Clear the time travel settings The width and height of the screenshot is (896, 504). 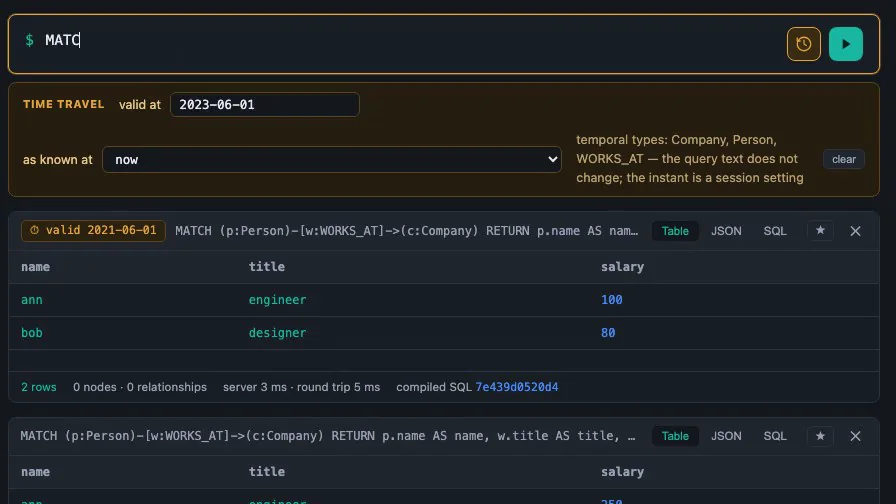tap(843, 159)
